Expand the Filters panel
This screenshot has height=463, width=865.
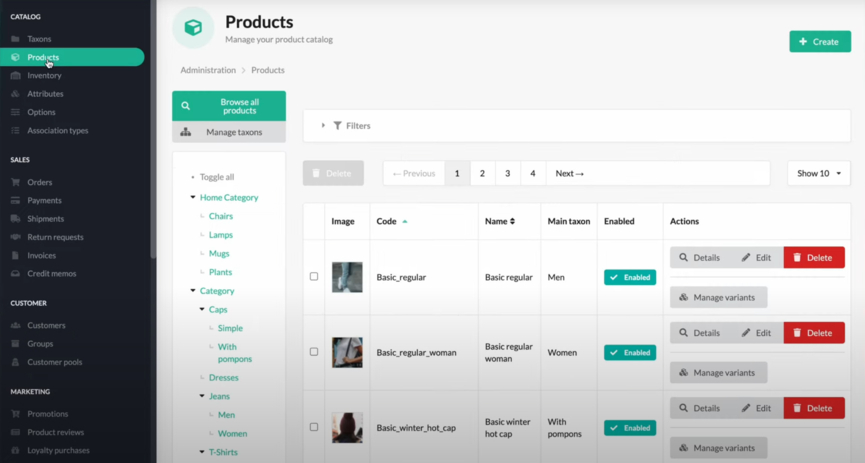pos(346,126)
